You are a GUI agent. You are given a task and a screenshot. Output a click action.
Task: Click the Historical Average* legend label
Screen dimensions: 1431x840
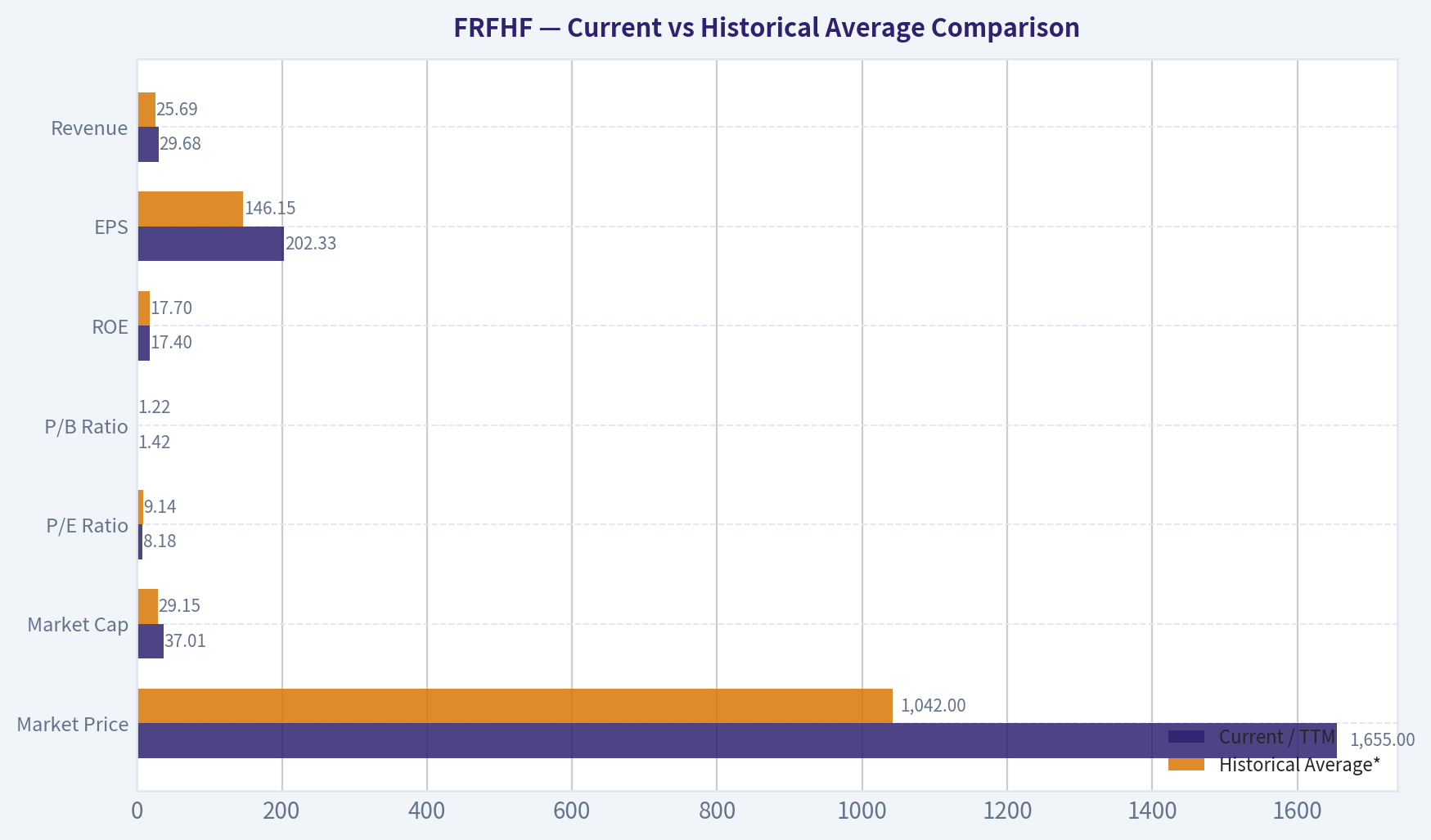click(1300, 765)
